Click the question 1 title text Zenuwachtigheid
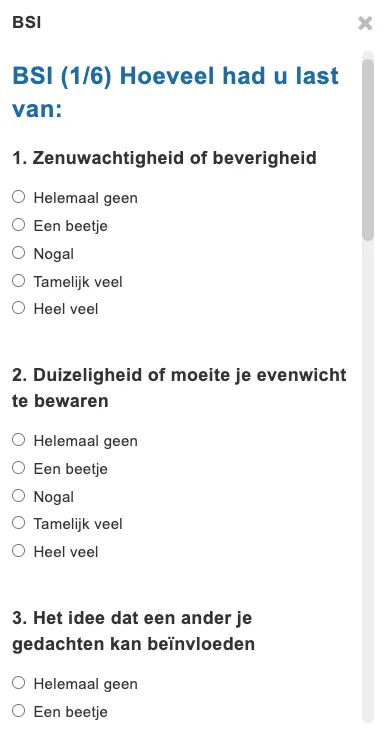 pos(164,158)
